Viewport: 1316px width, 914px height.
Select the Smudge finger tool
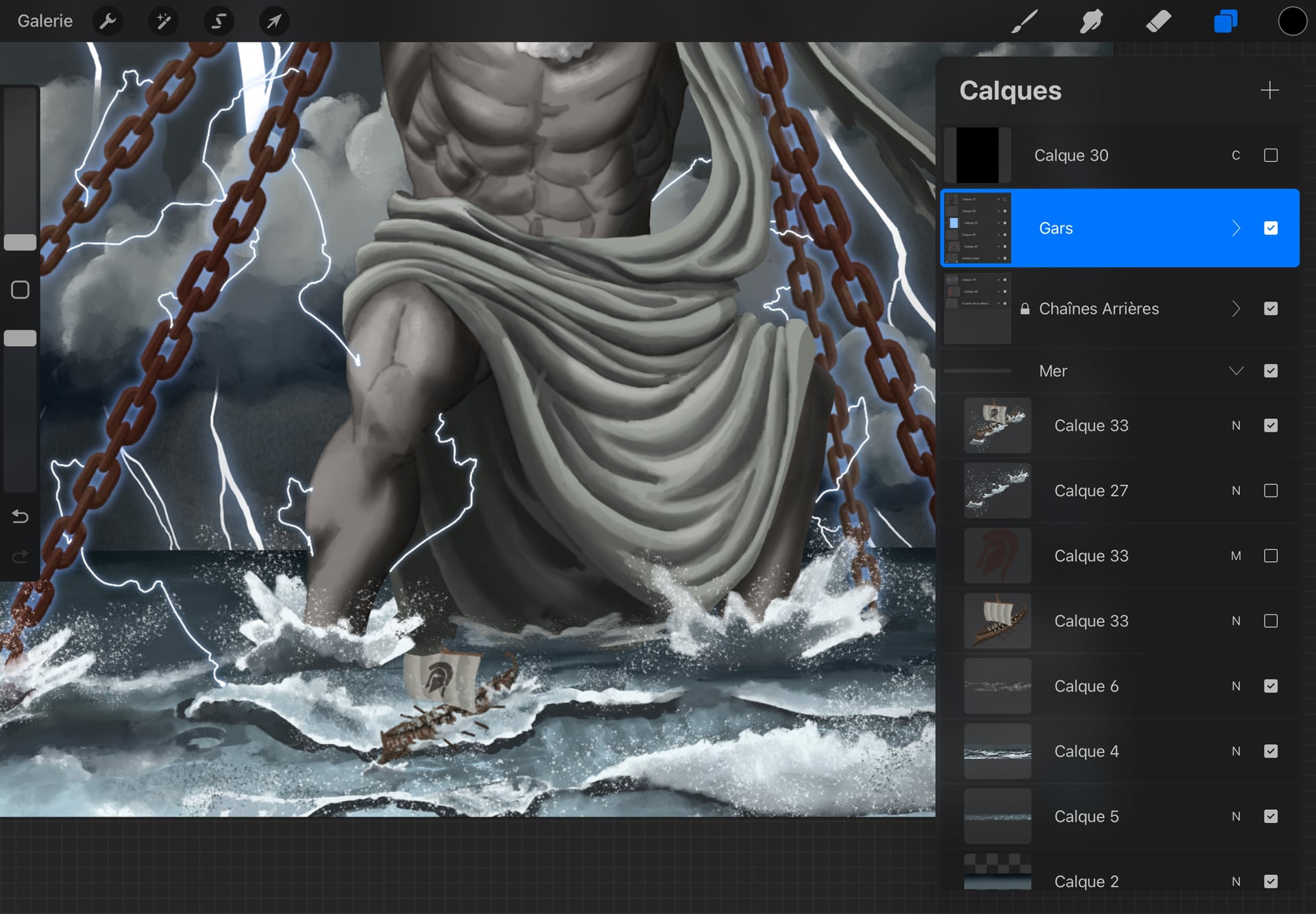click(x=1091, y=21)
